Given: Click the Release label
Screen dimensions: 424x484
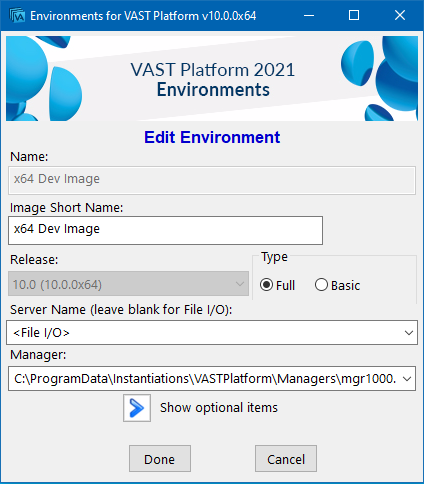Looking at the screenshot, I should click(34, 259).
